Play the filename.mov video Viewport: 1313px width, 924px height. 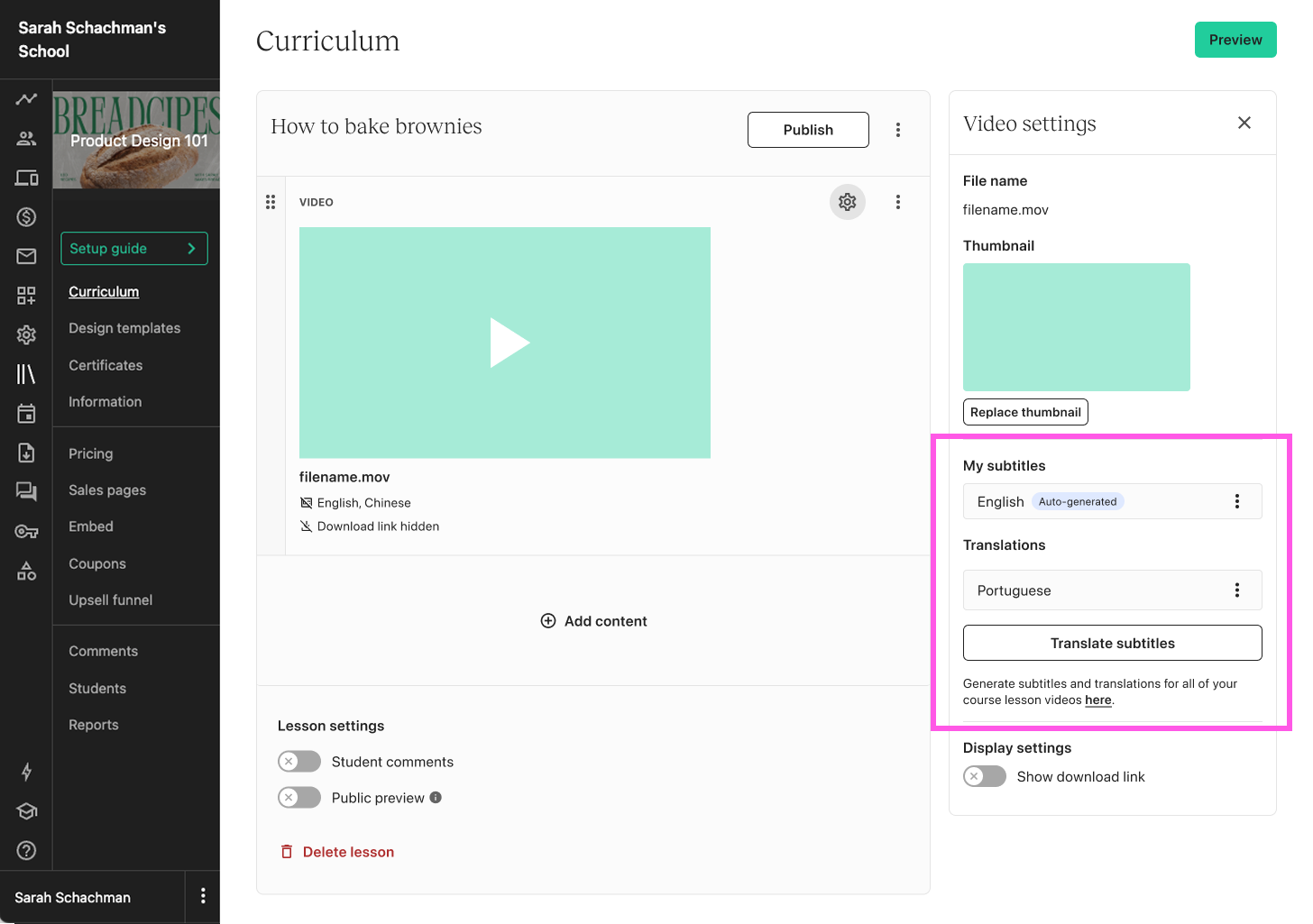click(x=510, y=343)
